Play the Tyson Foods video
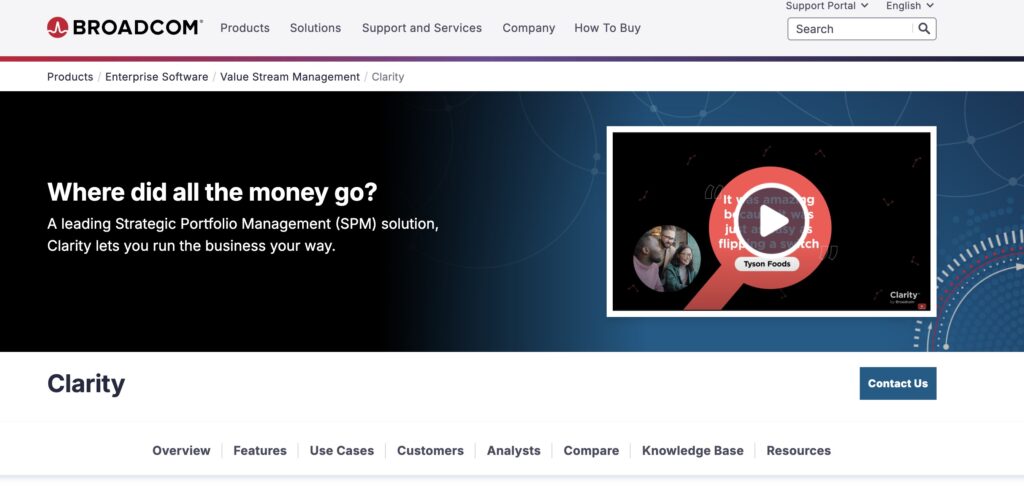The width and height of the screenshot is (1024, 491). 771,221
